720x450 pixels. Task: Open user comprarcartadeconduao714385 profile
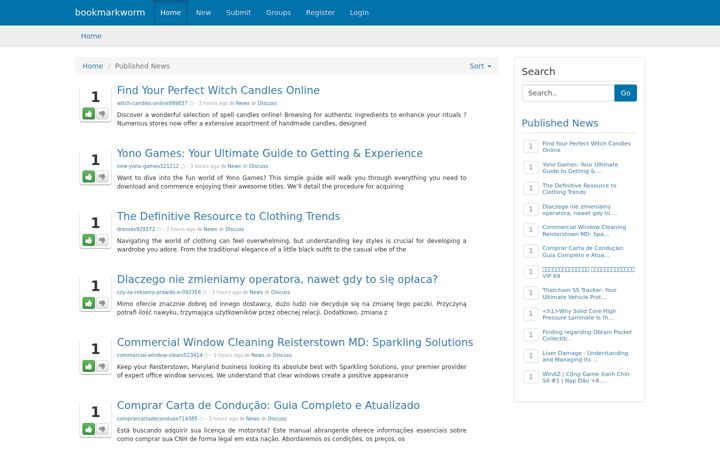click(157, 418)
